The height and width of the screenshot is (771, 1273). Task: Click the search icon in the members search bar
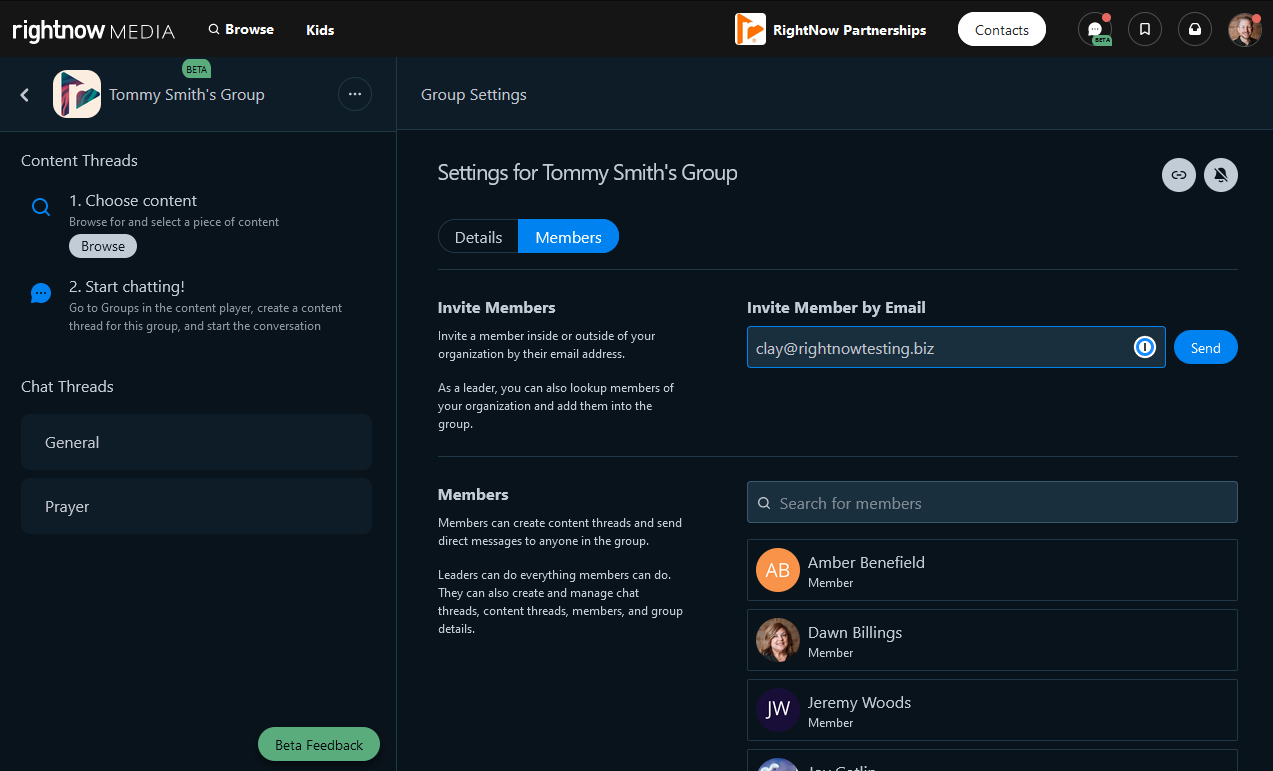click(765, 502)
